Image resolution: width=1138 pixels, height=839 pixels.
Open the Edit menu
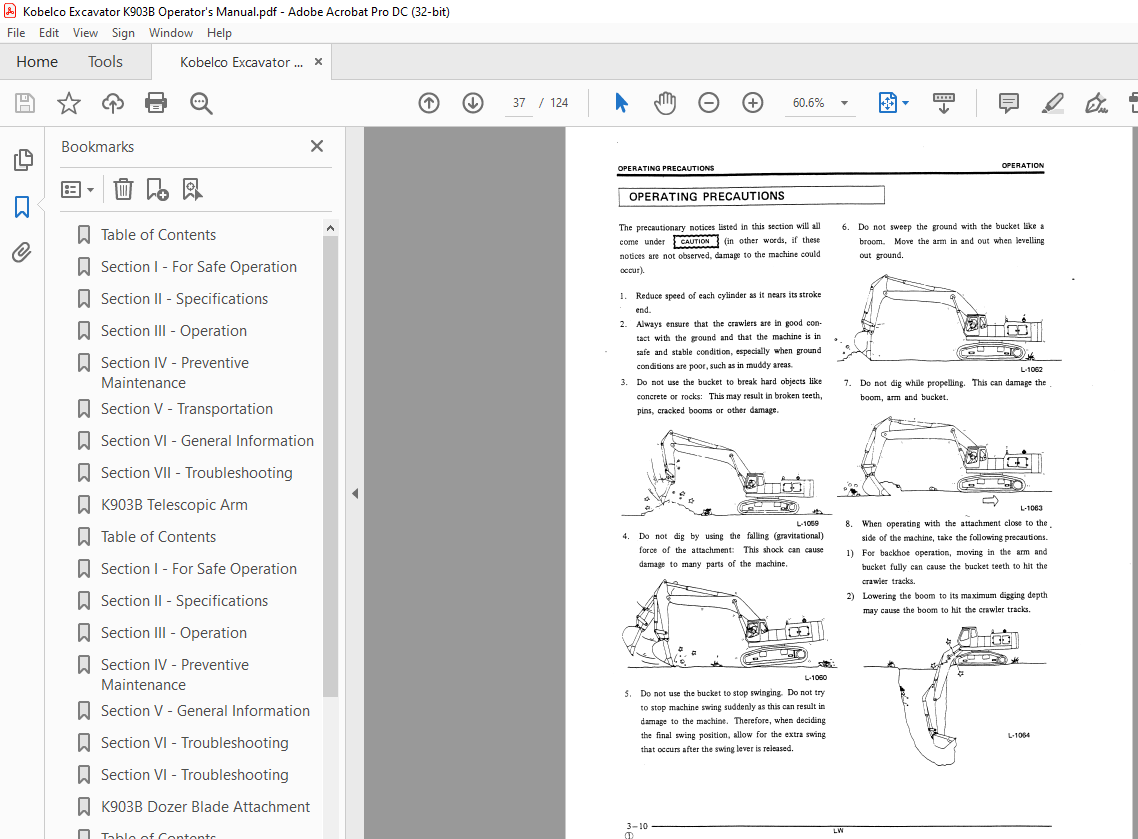coord(49,33)
